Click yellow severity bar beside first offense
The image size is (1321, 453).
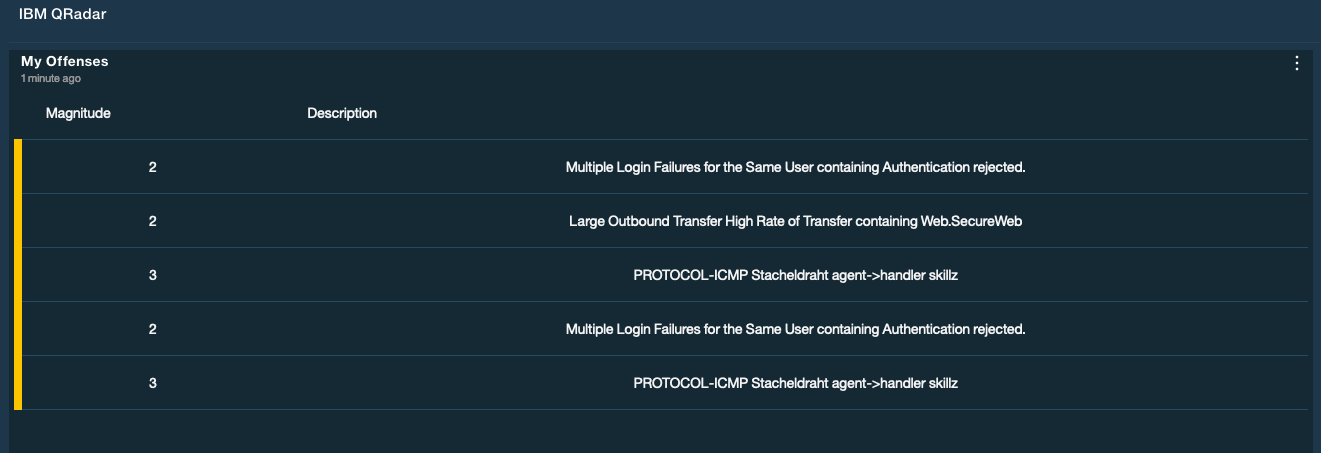click(x=18, y=167)
